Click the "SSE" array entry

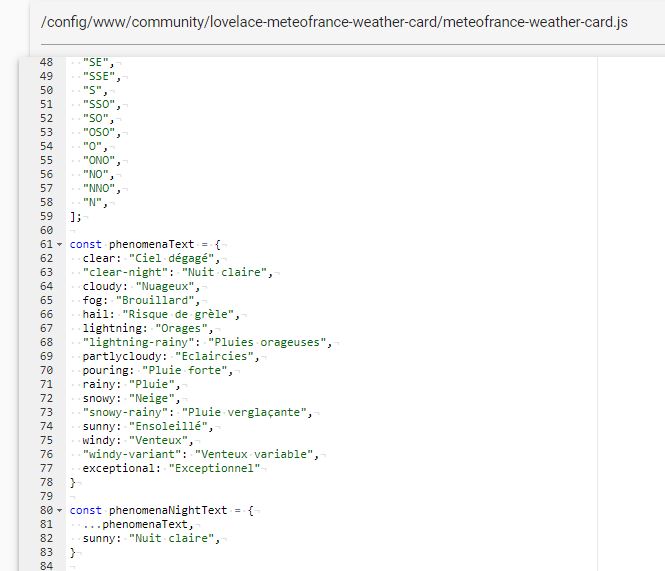click(x=99, y=76)
